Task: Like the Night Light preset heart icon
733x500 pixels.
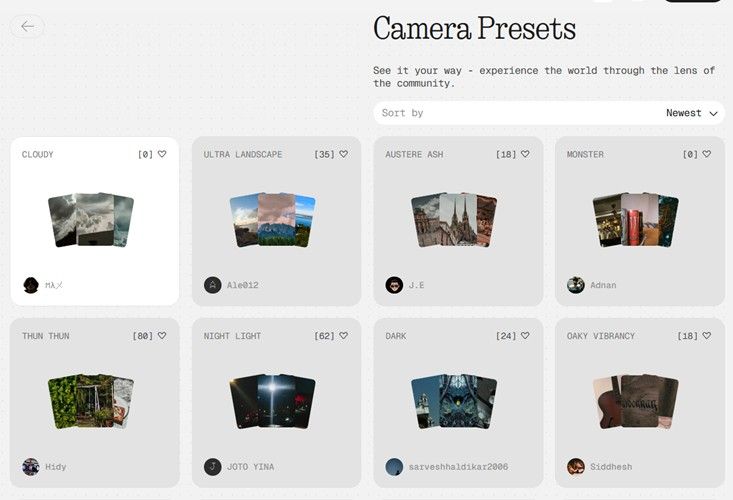Action: pyautogui.click(x=344, y=336)
